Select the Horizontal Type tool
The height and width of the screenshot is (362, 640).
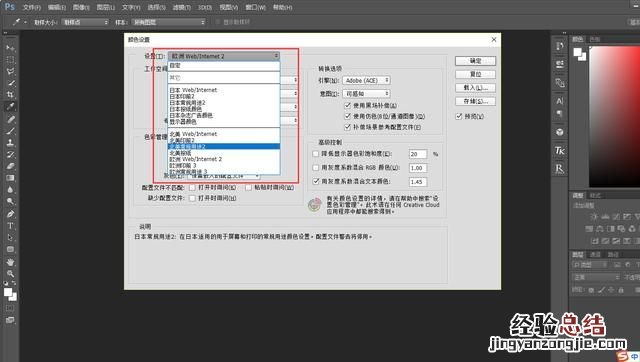(x=10, y=226)
